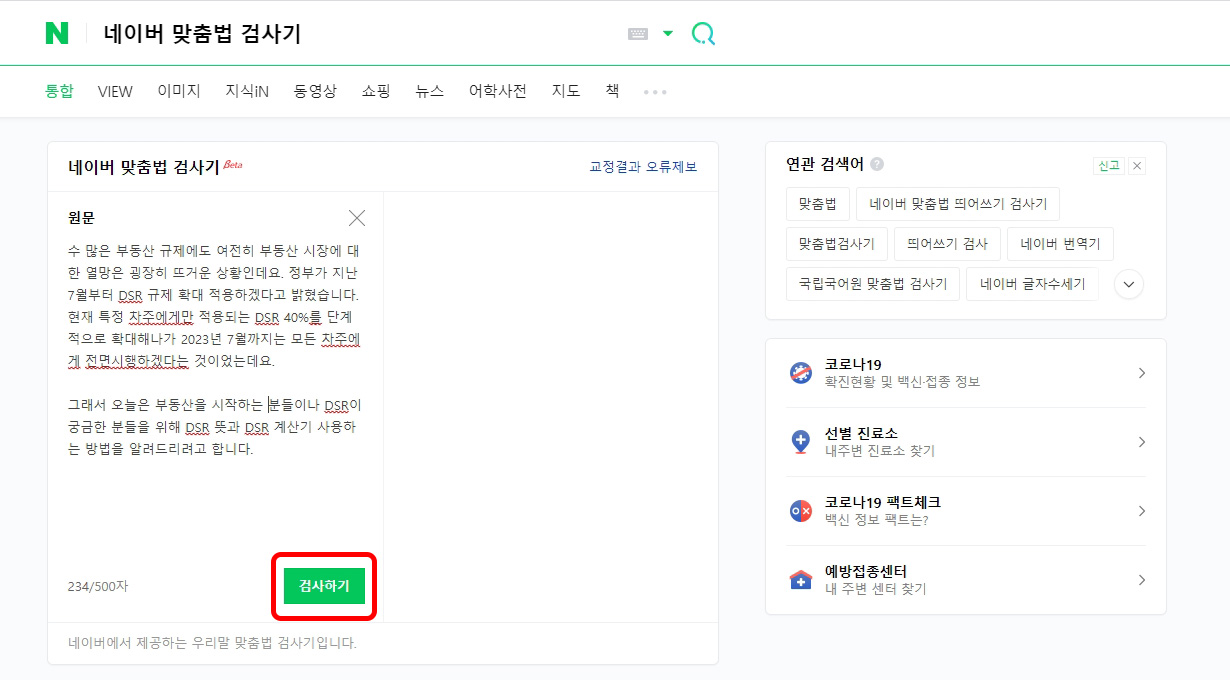Click the 선별 진료소 location pin icon

801,442
